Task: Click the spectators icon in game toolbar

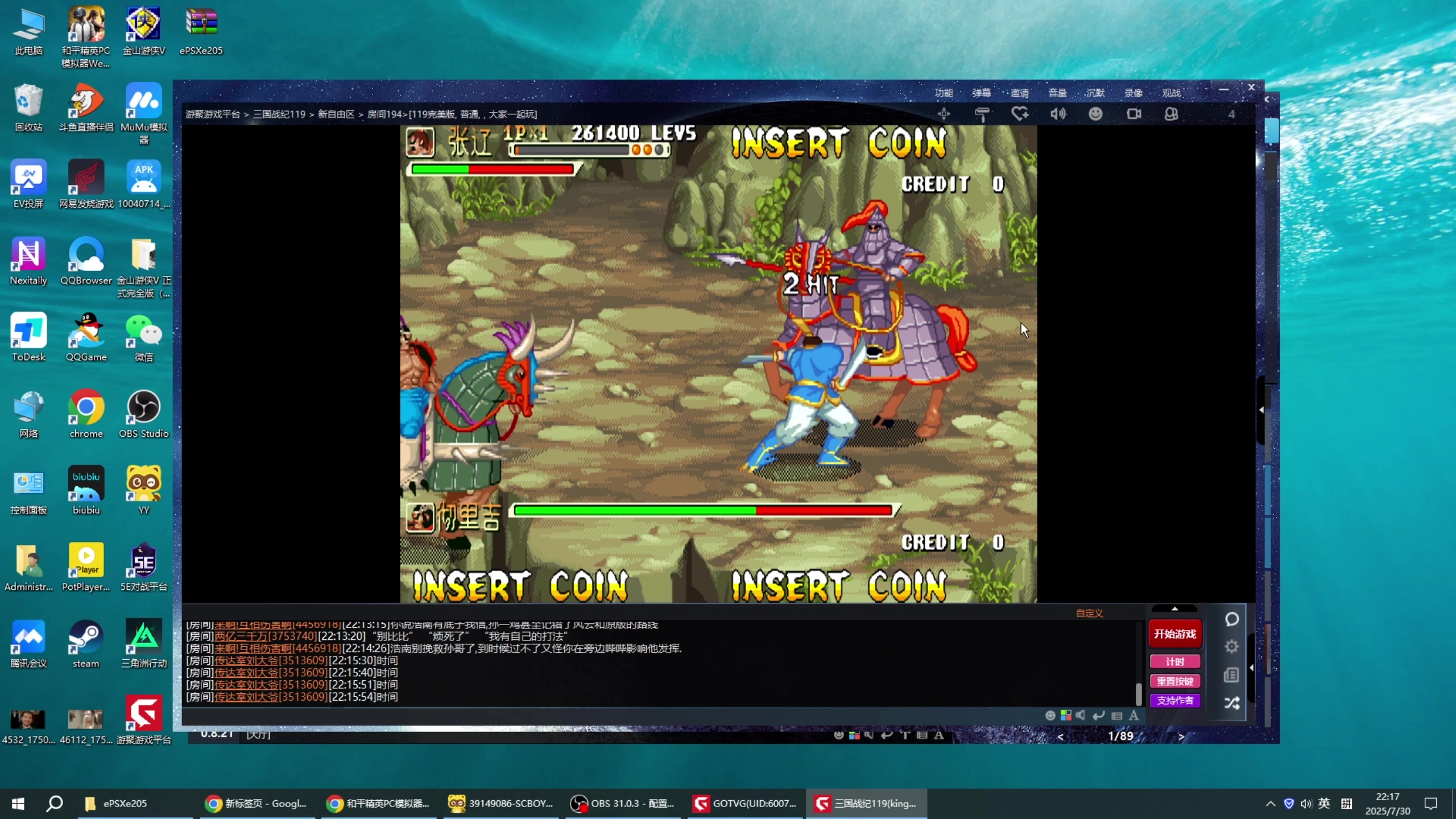Action: (1171, 114)
